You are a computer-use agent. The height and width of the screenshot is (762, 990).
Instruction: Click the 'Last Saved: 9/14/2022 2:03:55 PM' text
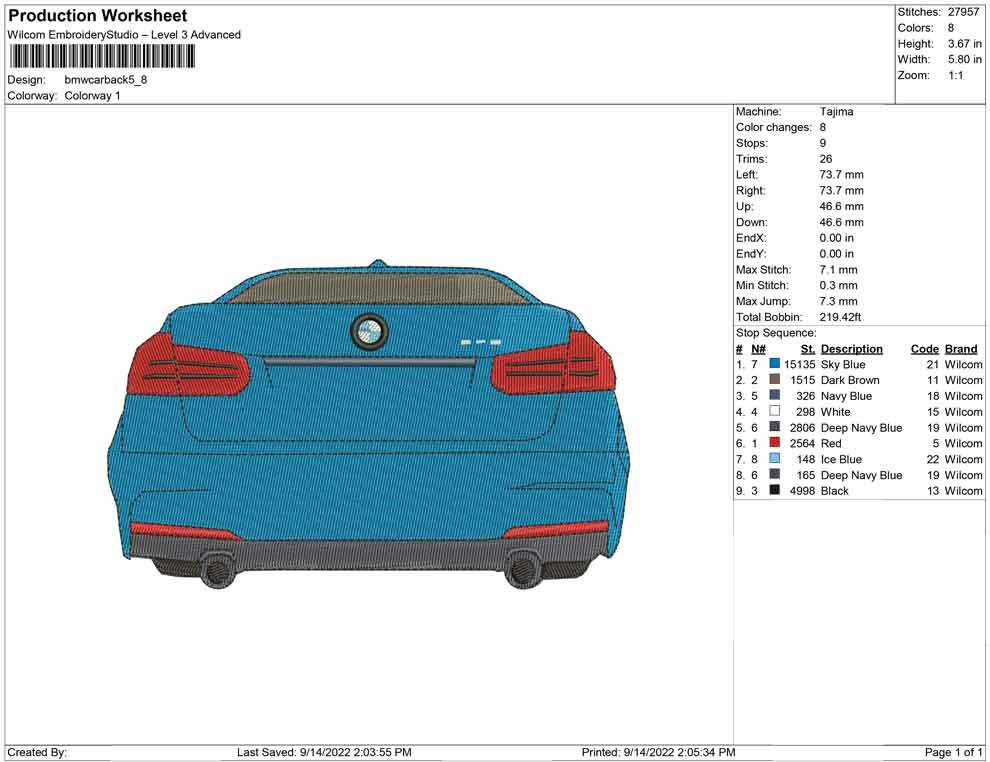(x=324, y=752)
